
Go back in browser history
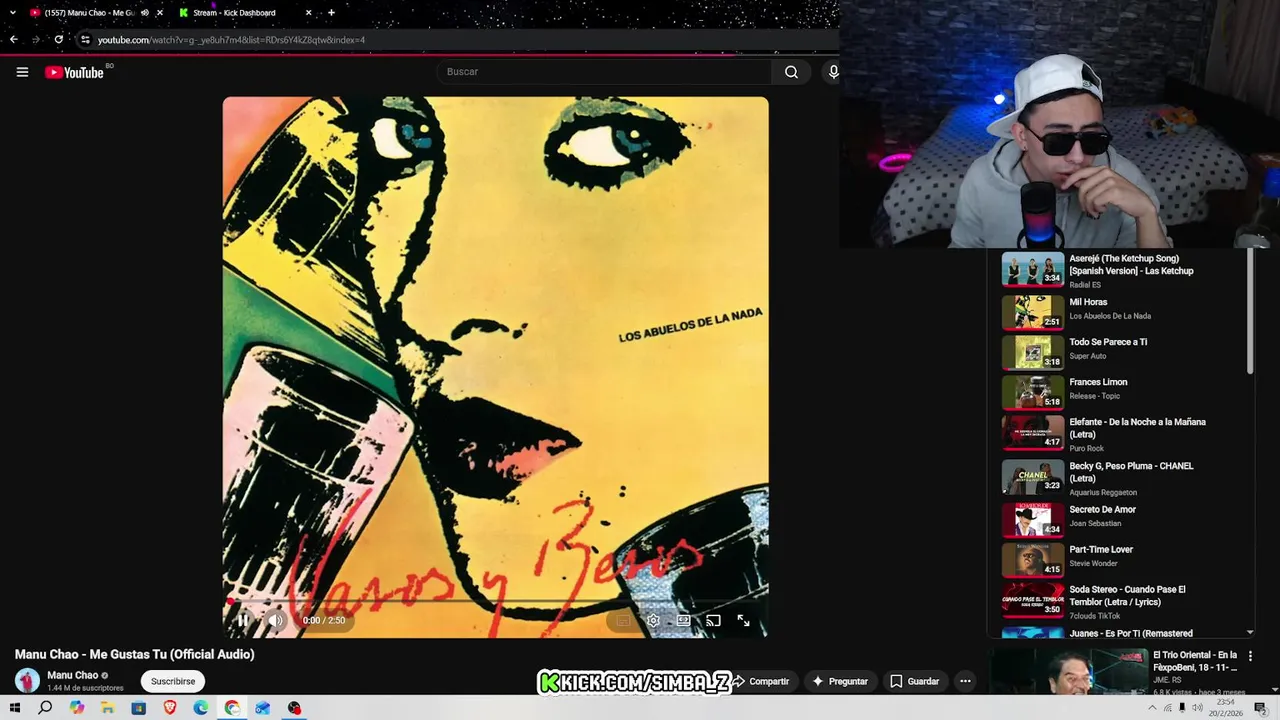point(13,40)
